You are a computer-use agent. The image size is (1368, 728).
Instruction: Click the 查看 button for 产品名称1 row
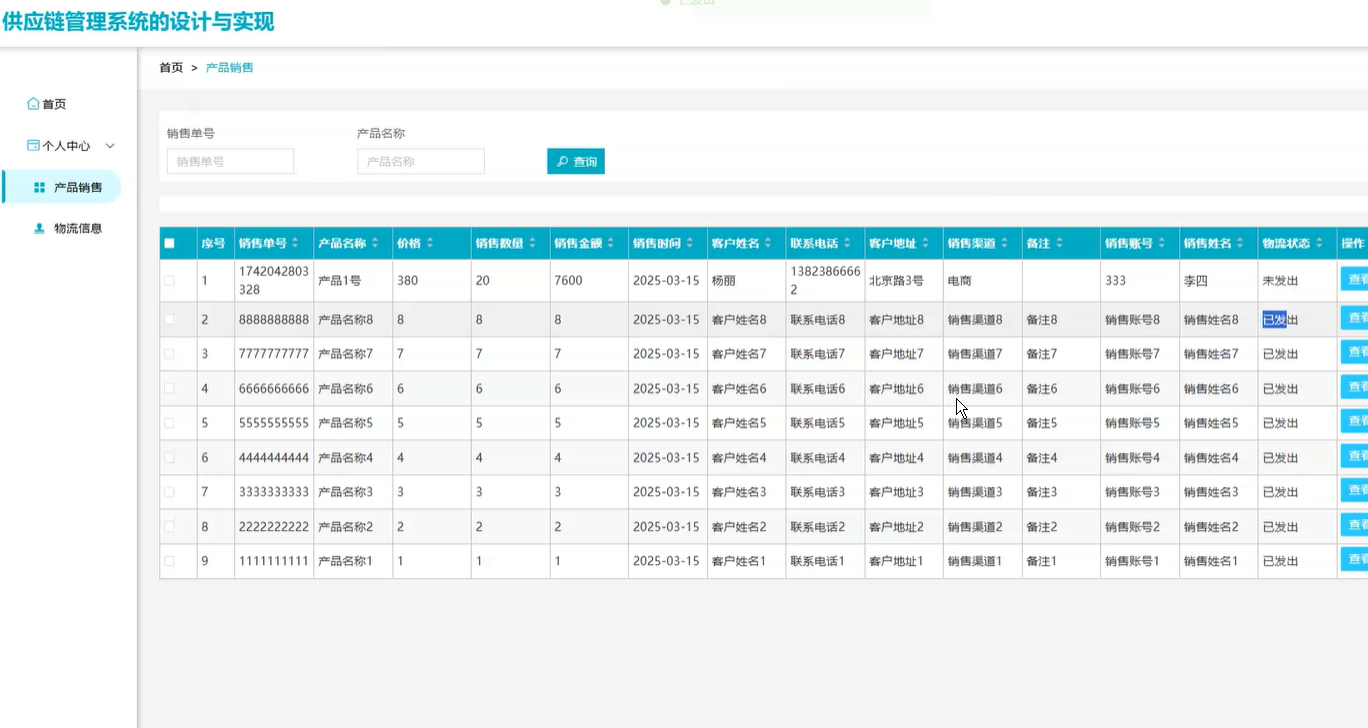1354,559
